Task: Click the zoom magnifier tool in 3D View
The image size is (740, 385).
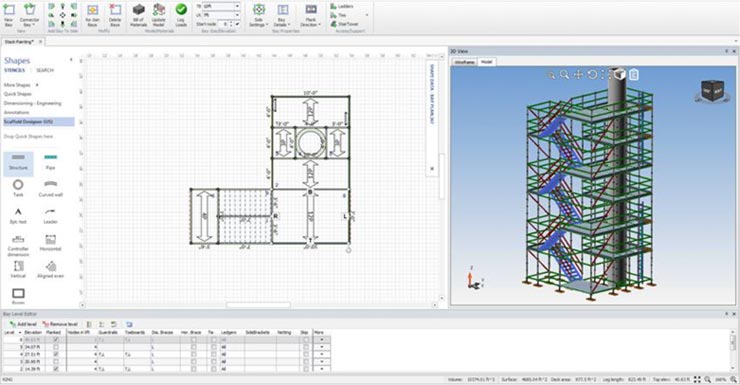Action: coord(564,75)
